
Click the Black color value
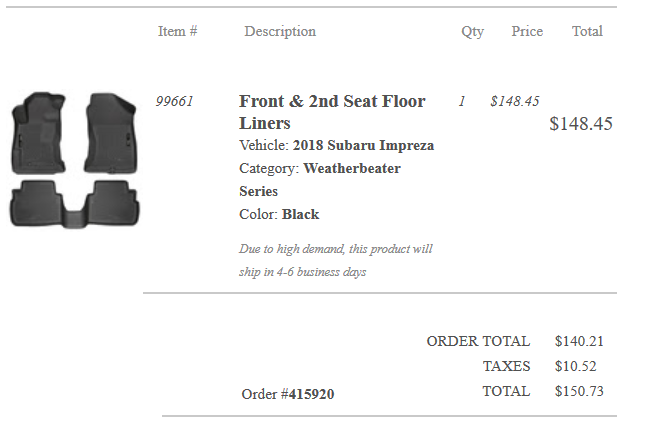300,214
